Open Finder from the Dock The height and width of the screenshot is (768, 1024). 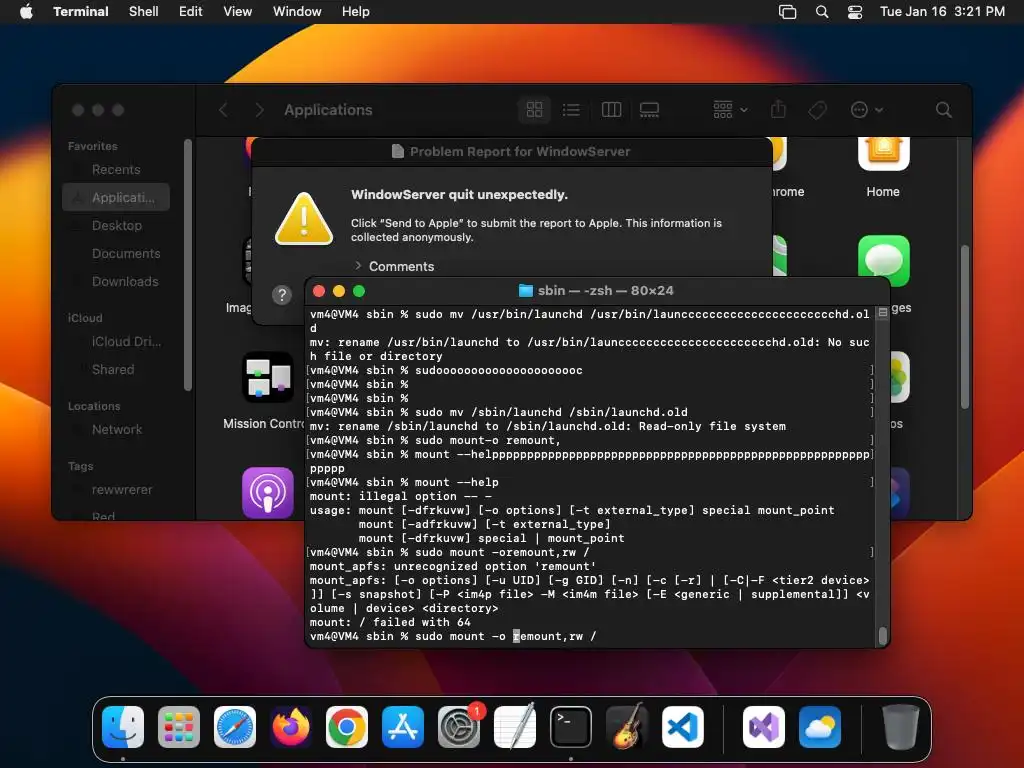tap(123, 727)
